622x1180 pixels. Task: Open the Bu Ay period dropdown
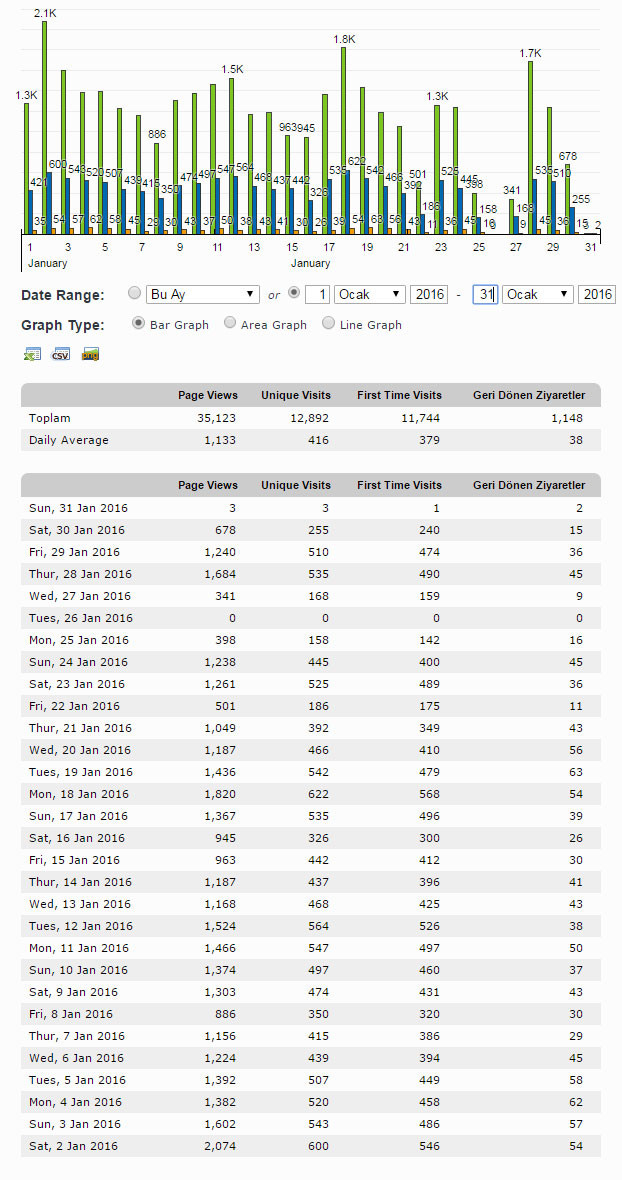[203, 294]
